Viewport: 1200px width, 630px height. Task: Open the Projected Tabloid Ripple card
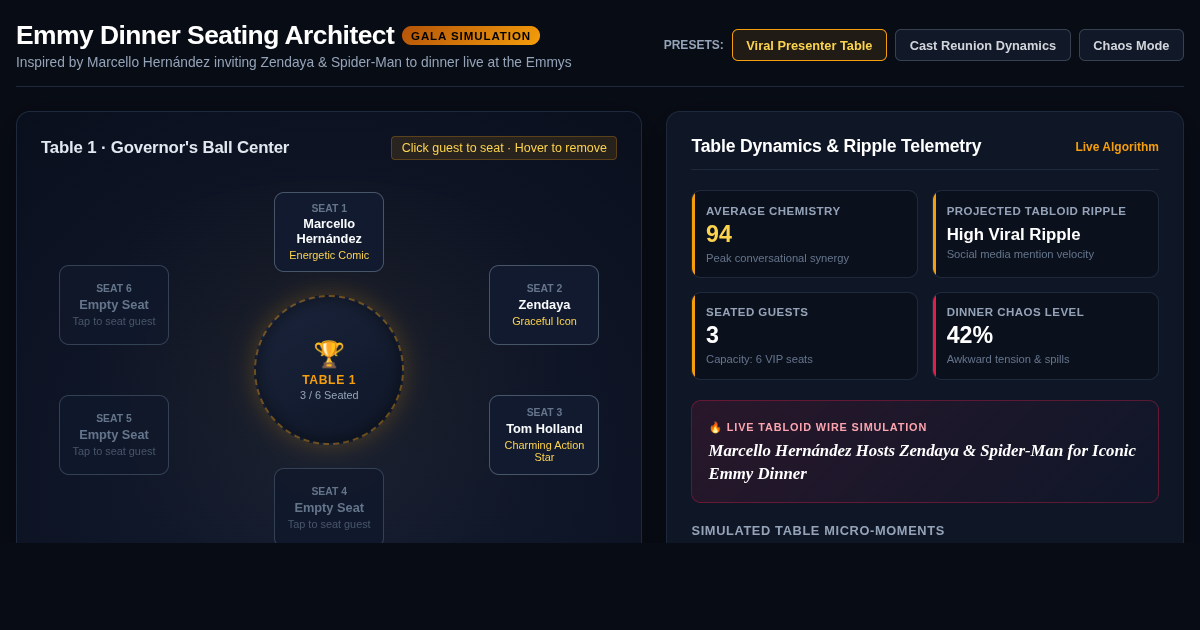pos(1045,234)
